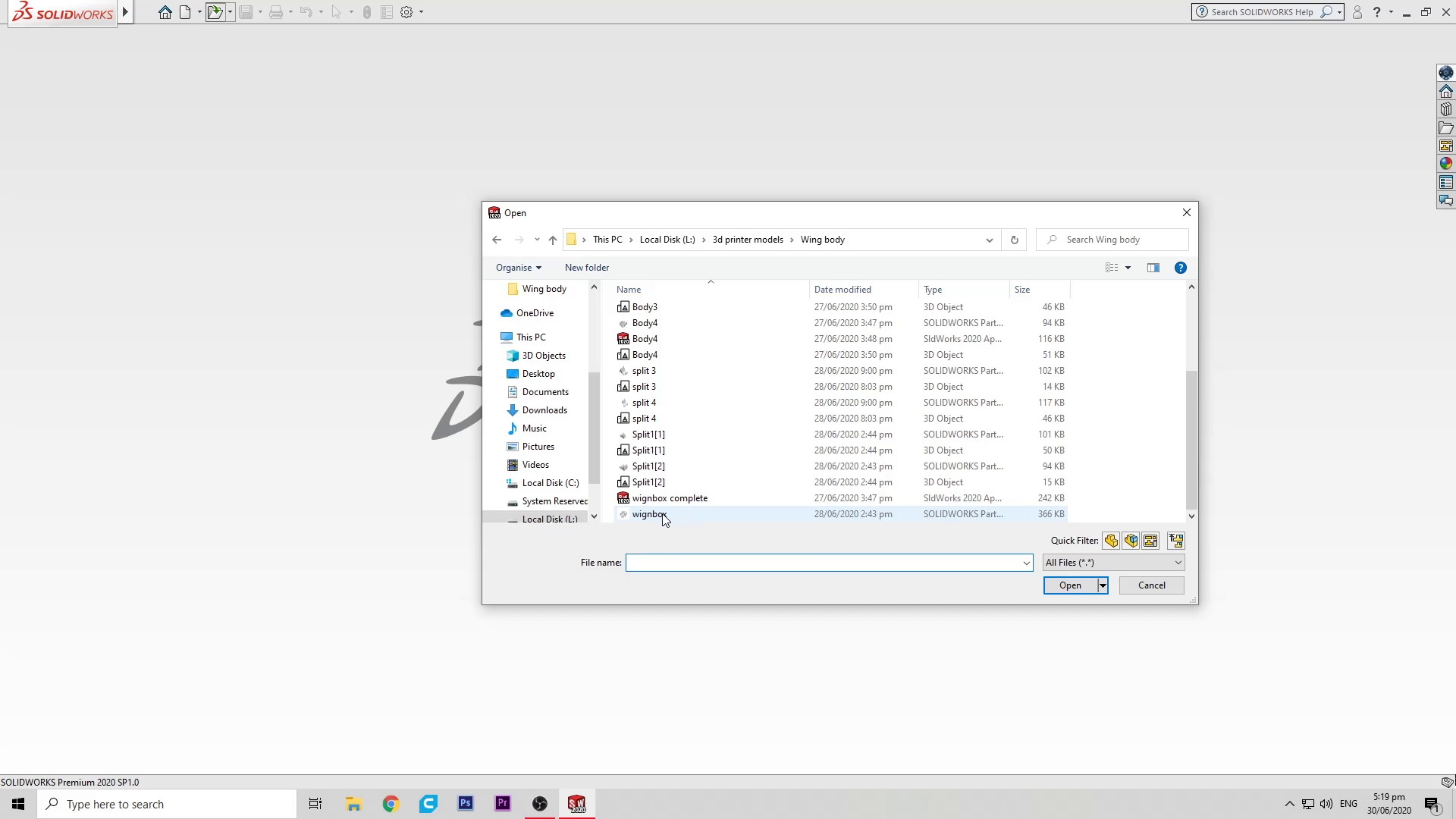1456x819 pixels.
Task: Select the Body3 3D Object file
Action: (840, 307)
